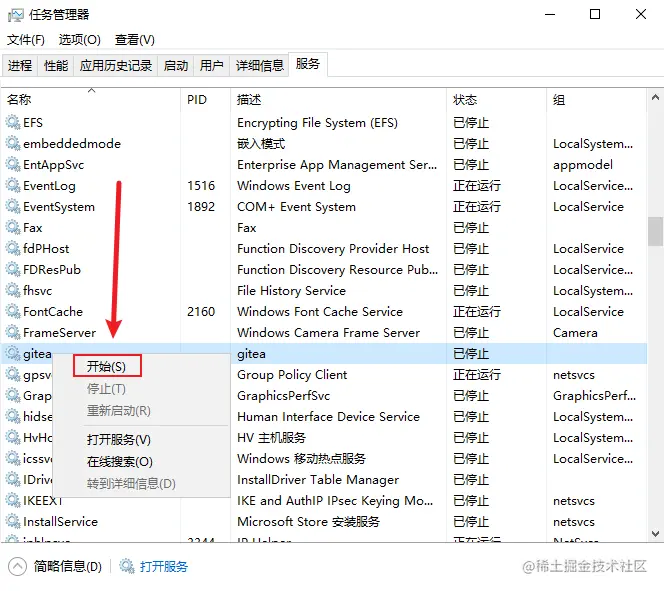Viewport: 664px width, 591px height.
Task: Open the 选项(O) menu
Action: [x=80, y=40]
